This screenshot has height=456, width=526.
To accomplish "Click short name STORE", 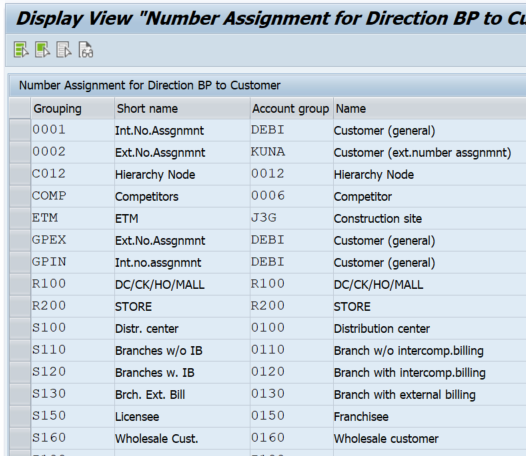I will [x=182, y=306].
